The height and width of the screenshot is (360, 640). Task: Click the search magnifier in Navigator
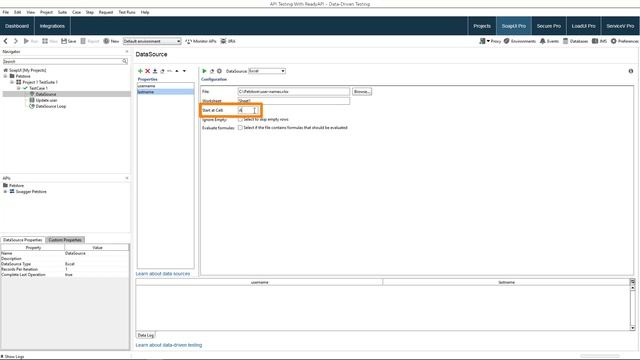point(124,61)
